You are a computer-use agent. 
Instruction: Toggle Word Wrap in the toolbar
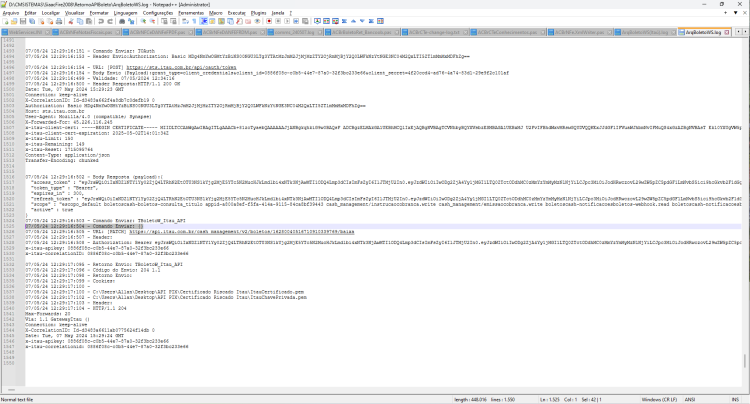click(185, 21)
